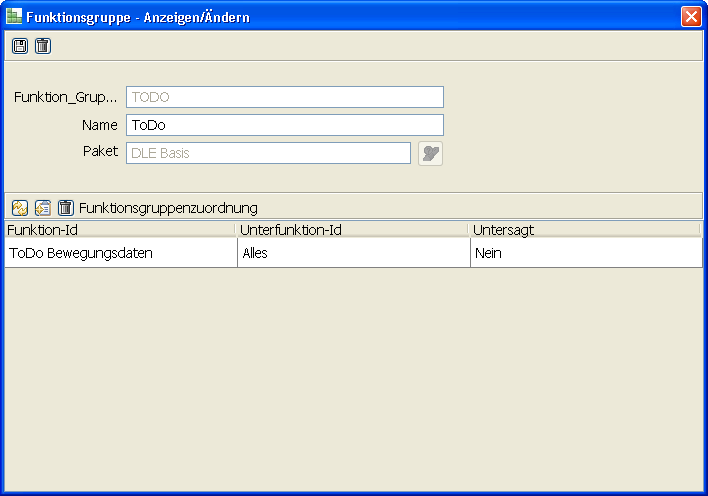Sort by the Funktion-Id column header

[118, 230]
